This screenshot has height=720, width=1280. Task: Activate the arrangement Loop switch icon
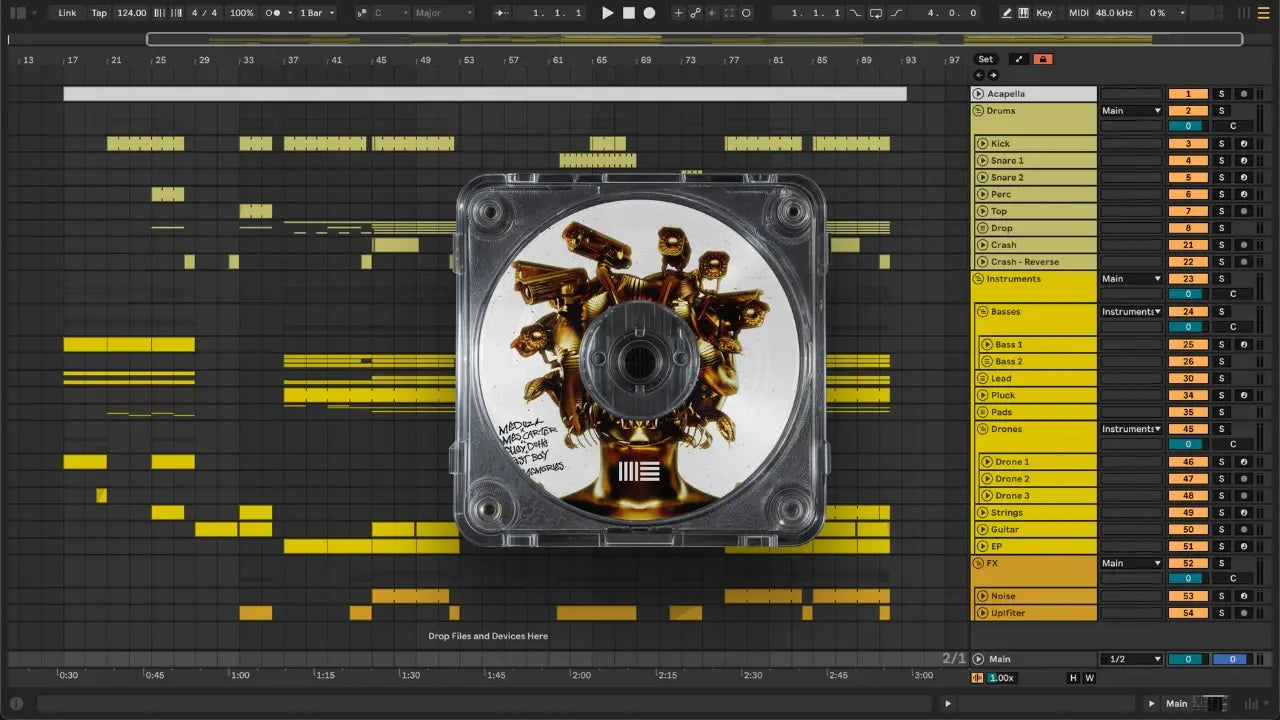(x=876, y=13)
